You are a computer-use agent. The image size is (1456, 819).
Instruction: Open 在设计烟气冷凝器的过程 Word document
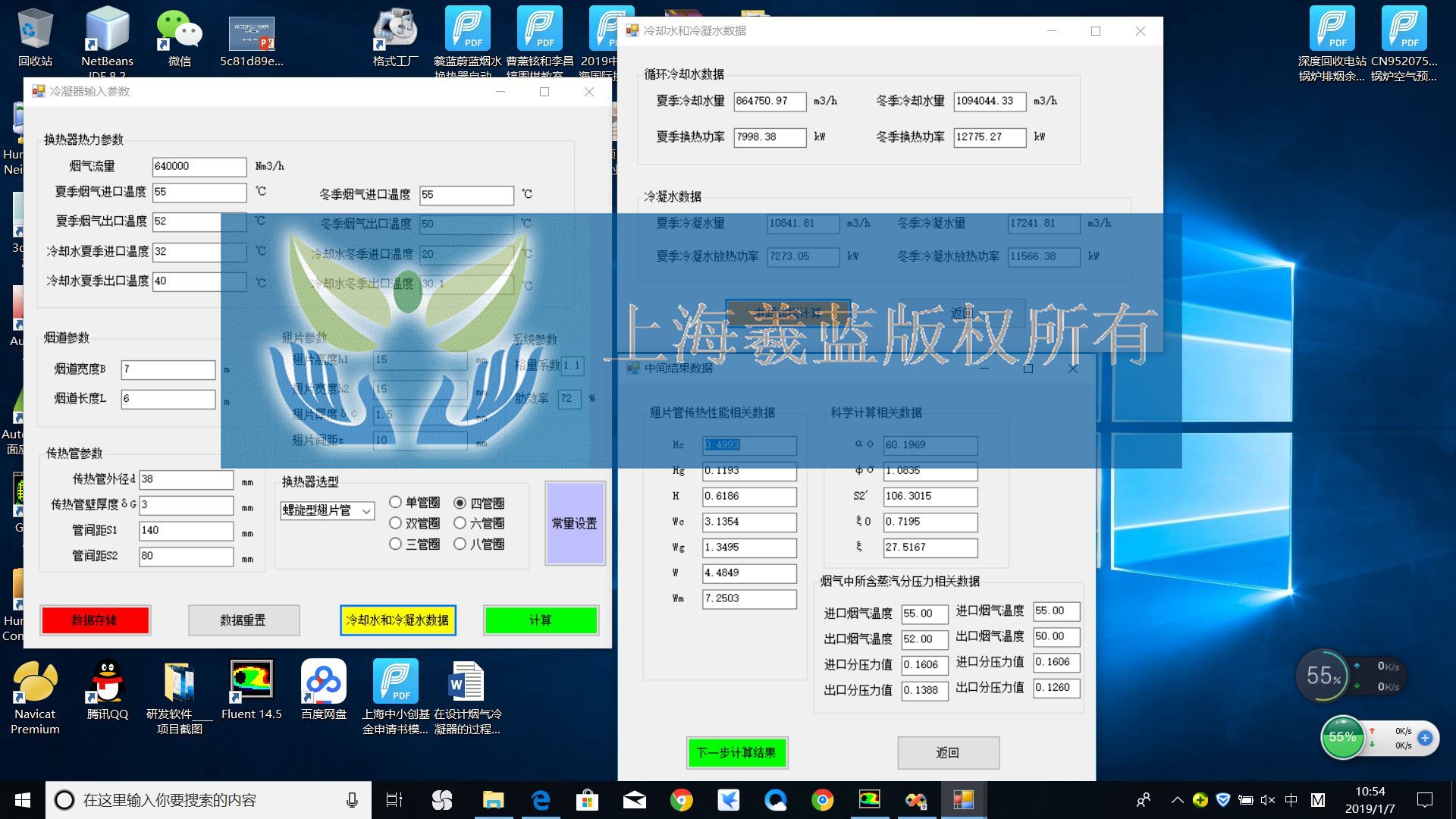pyautogui.click(x=467, y=698)
